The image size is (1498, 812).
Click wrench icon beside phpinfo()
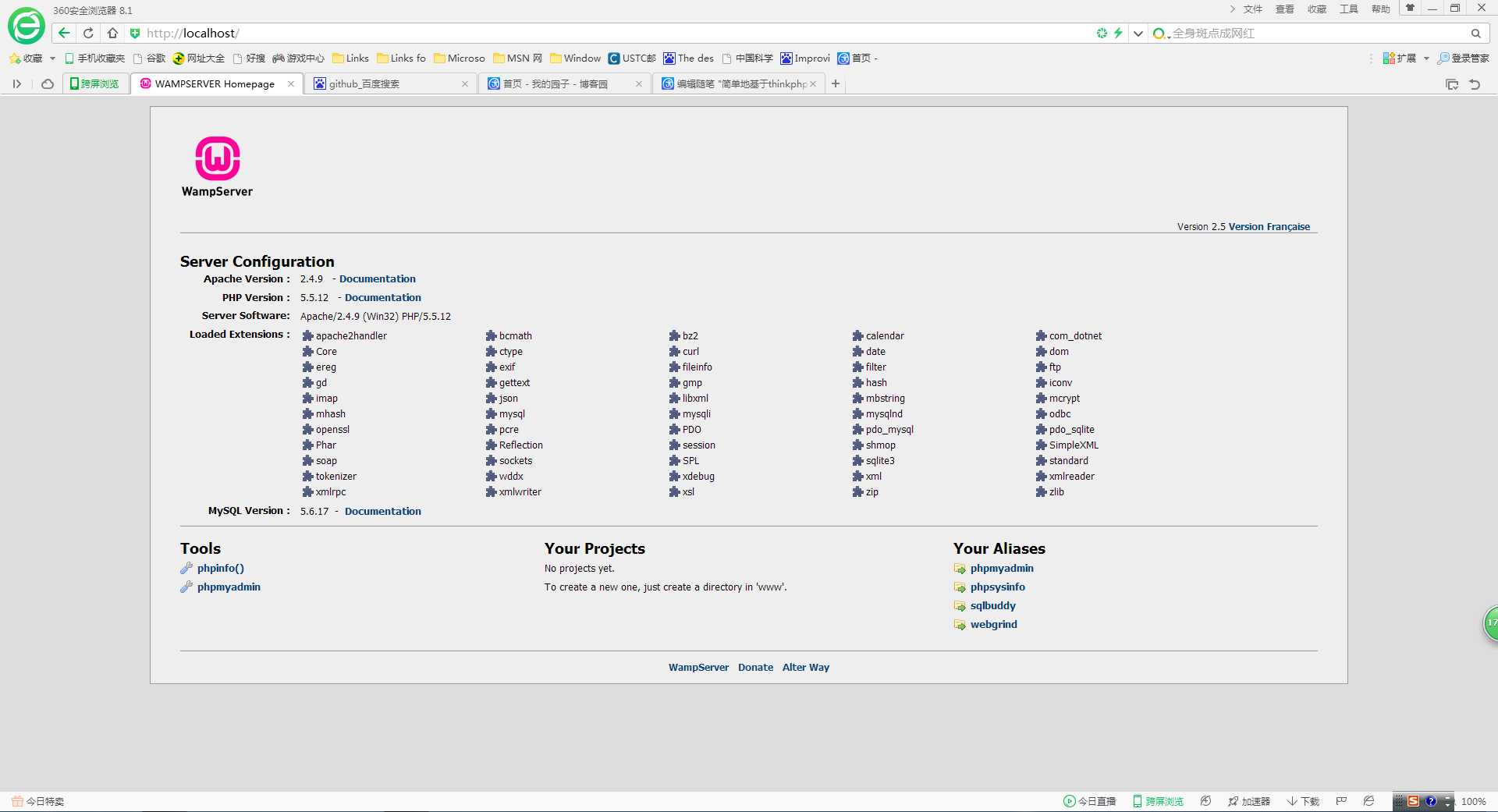click(186, 568)
